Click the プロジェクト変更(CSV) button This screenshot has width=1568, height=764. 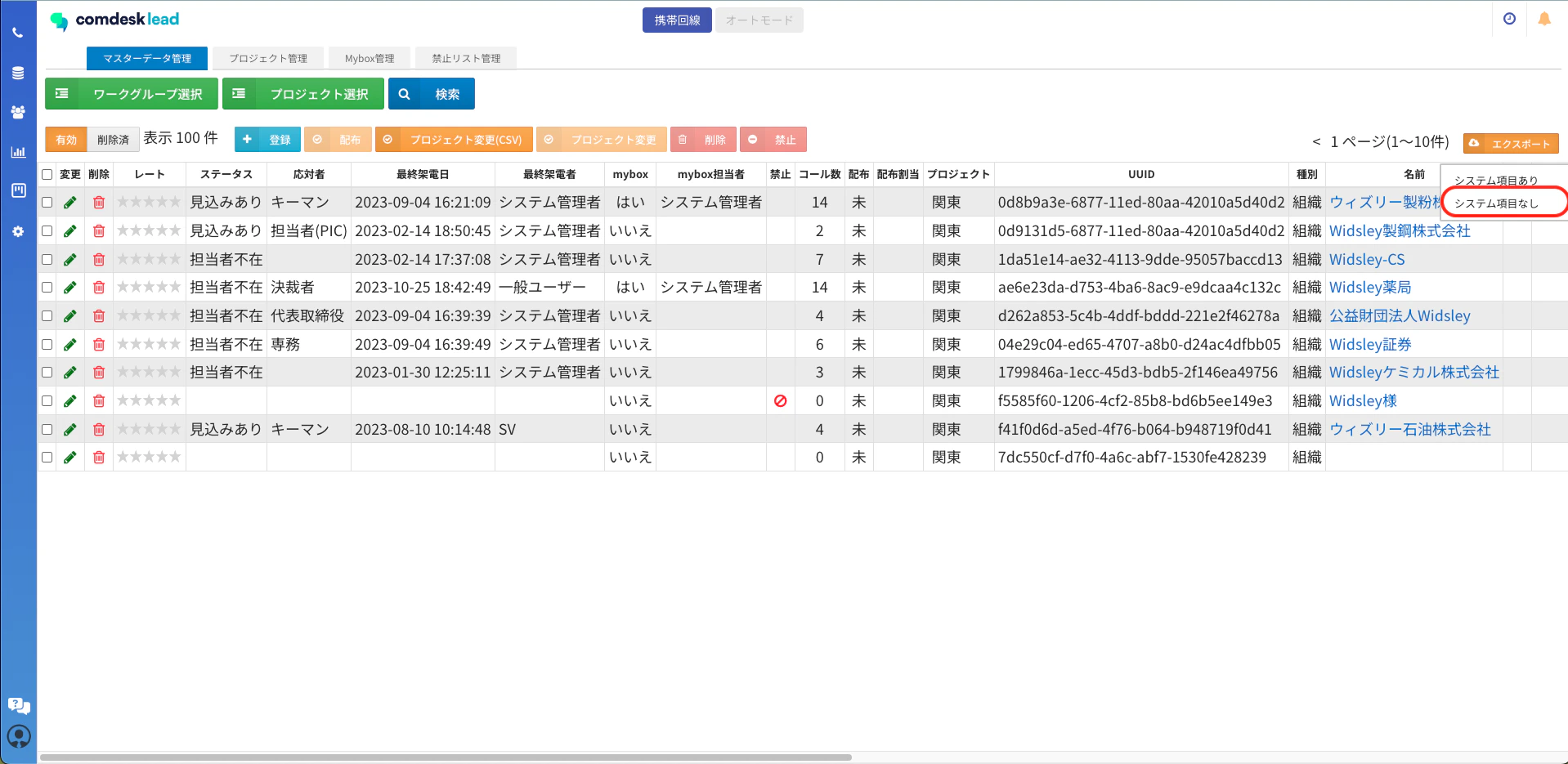point(455,140)
